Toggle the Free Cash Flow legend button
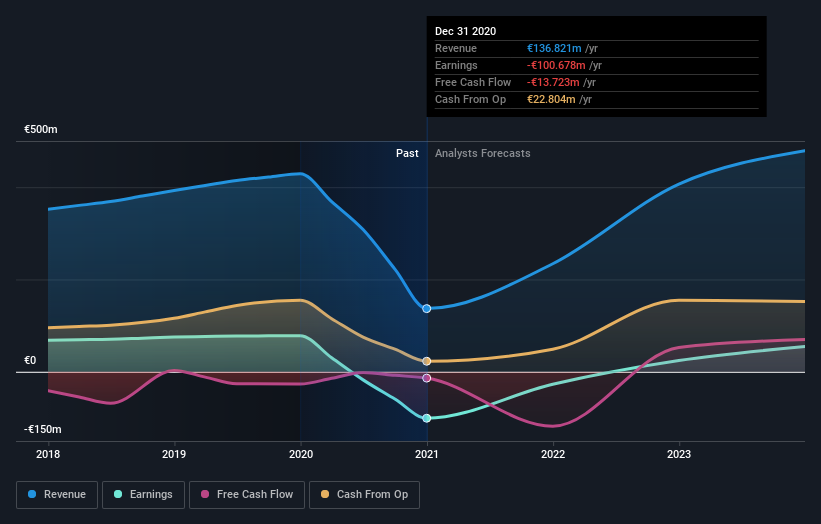Screen dimensions: 821x524 click(x=247, y=495)
